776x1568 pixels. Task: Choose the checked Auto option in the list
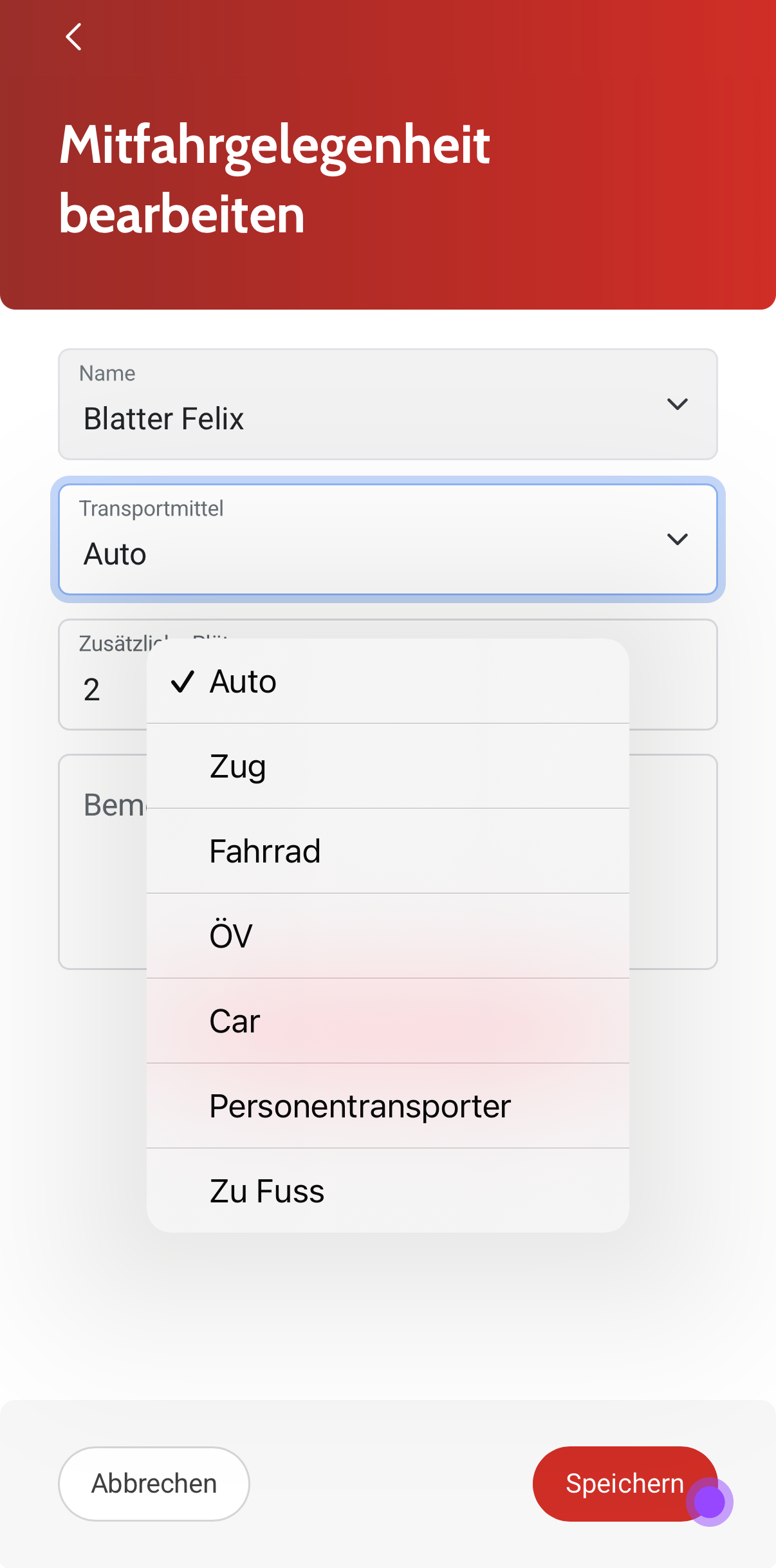coord(387,681)
